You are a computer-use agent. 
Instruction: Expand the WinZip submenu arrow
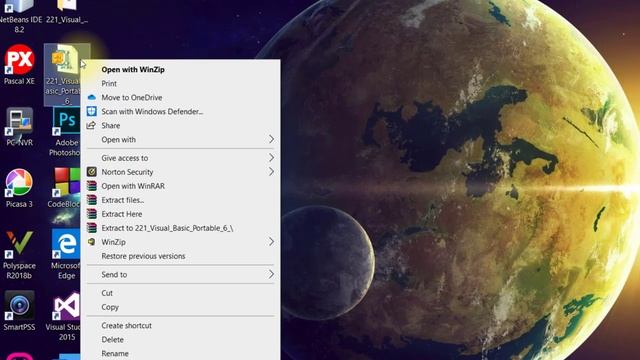pyautogui.click(x=271, y=242)
